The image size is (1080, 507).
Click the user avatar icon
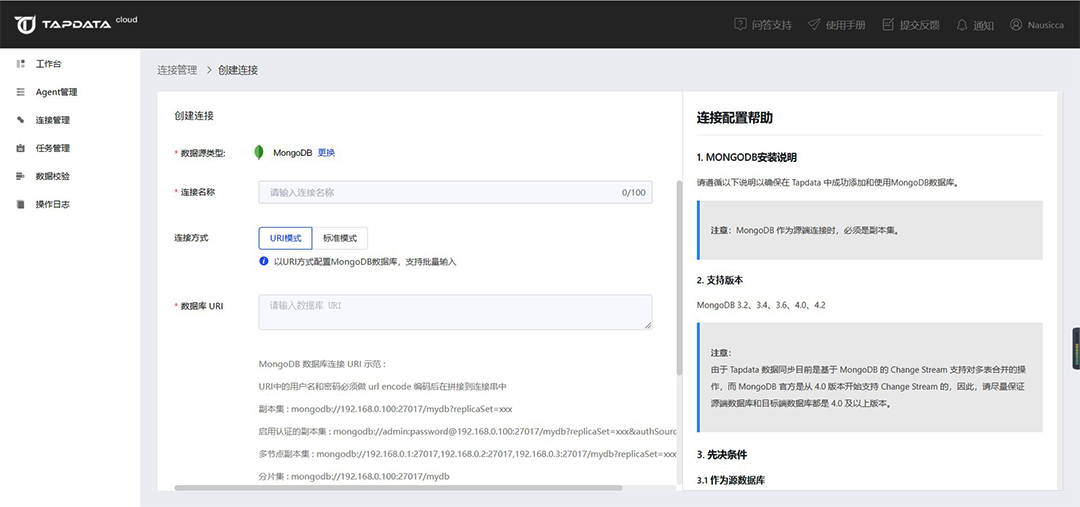tap(1016, 24)
